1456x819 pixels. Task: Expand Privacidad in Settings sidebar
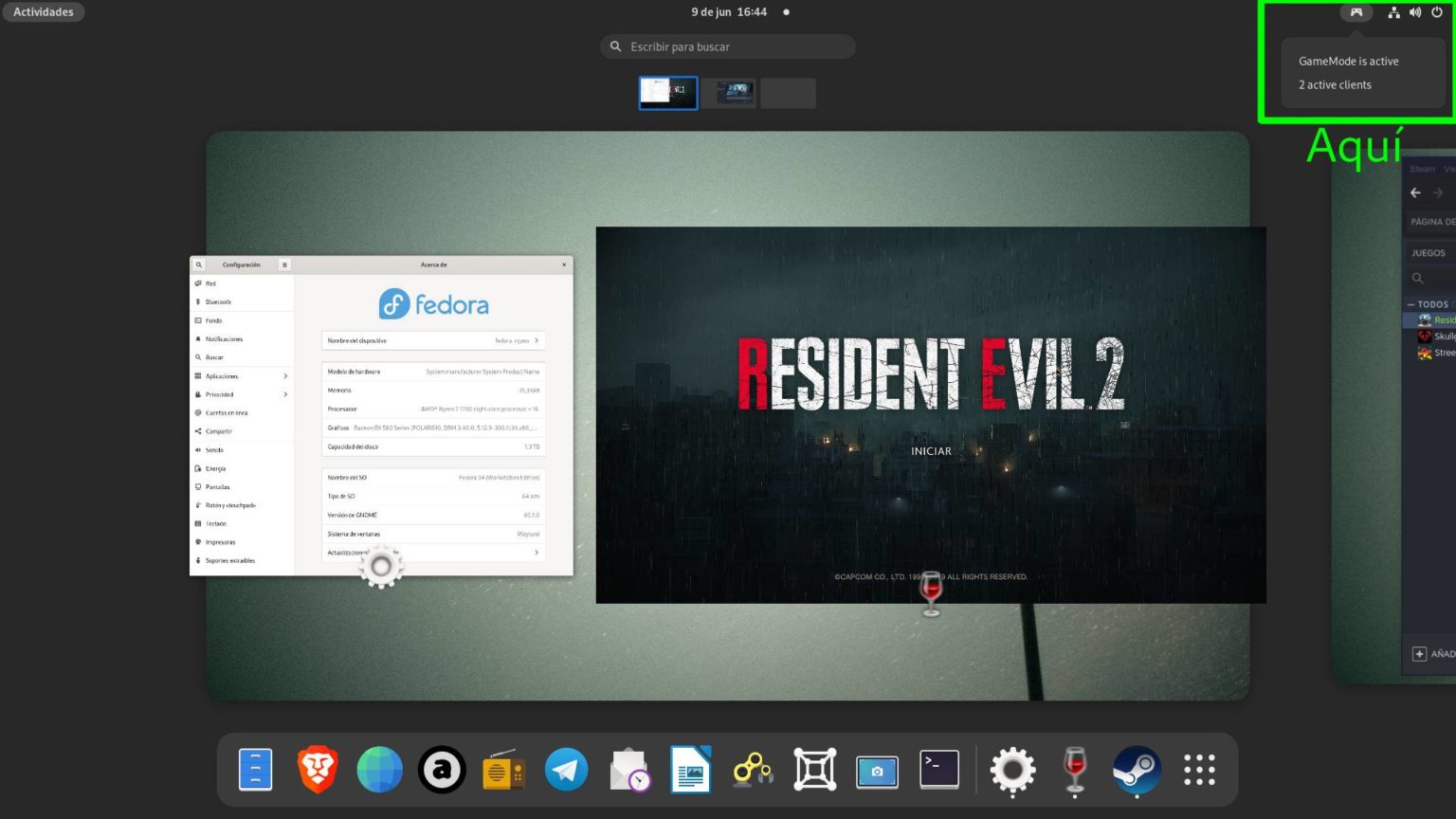(243, 394)
